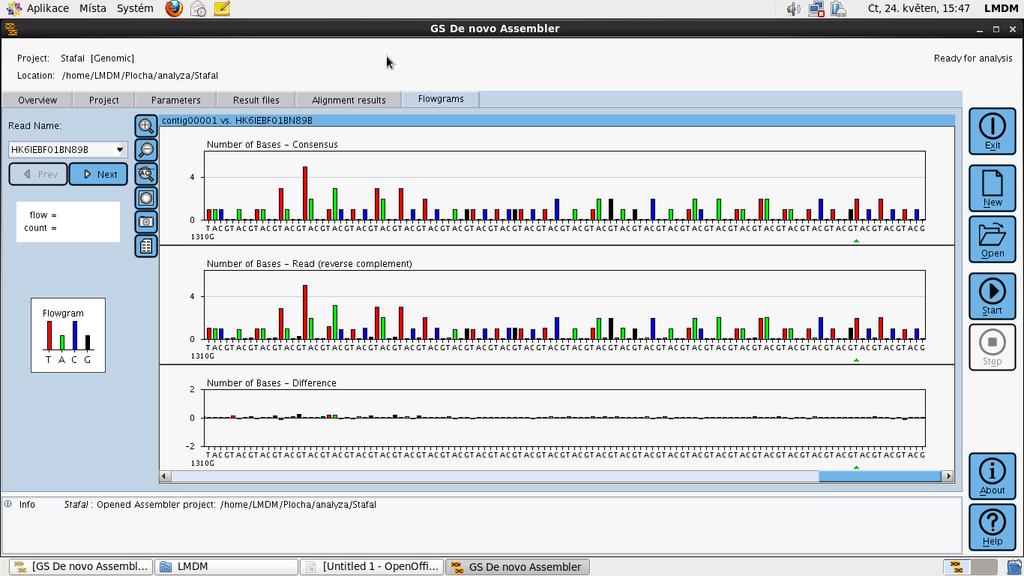Click the GS Assembler window menu icon
The image size is (1024, 576).
point(10,29)
